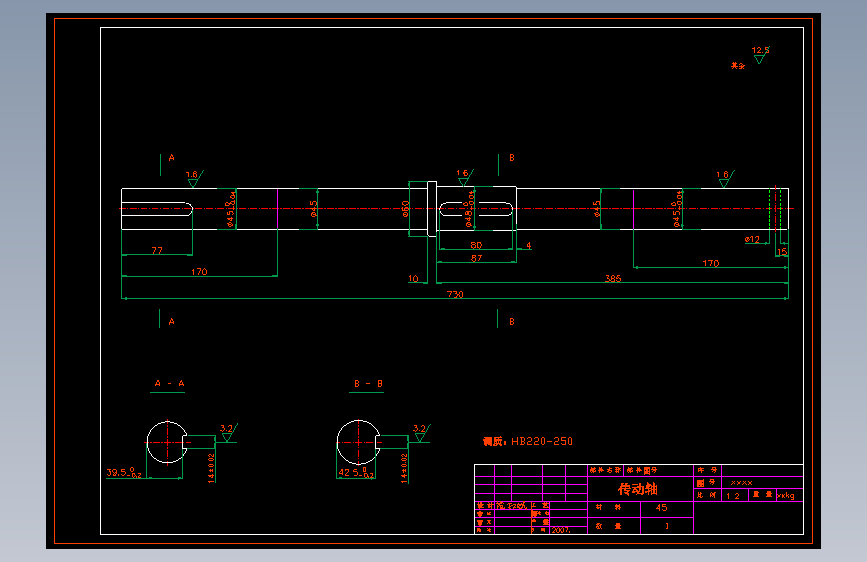Click the 传动轴 part name in title block

pos(638,489)
